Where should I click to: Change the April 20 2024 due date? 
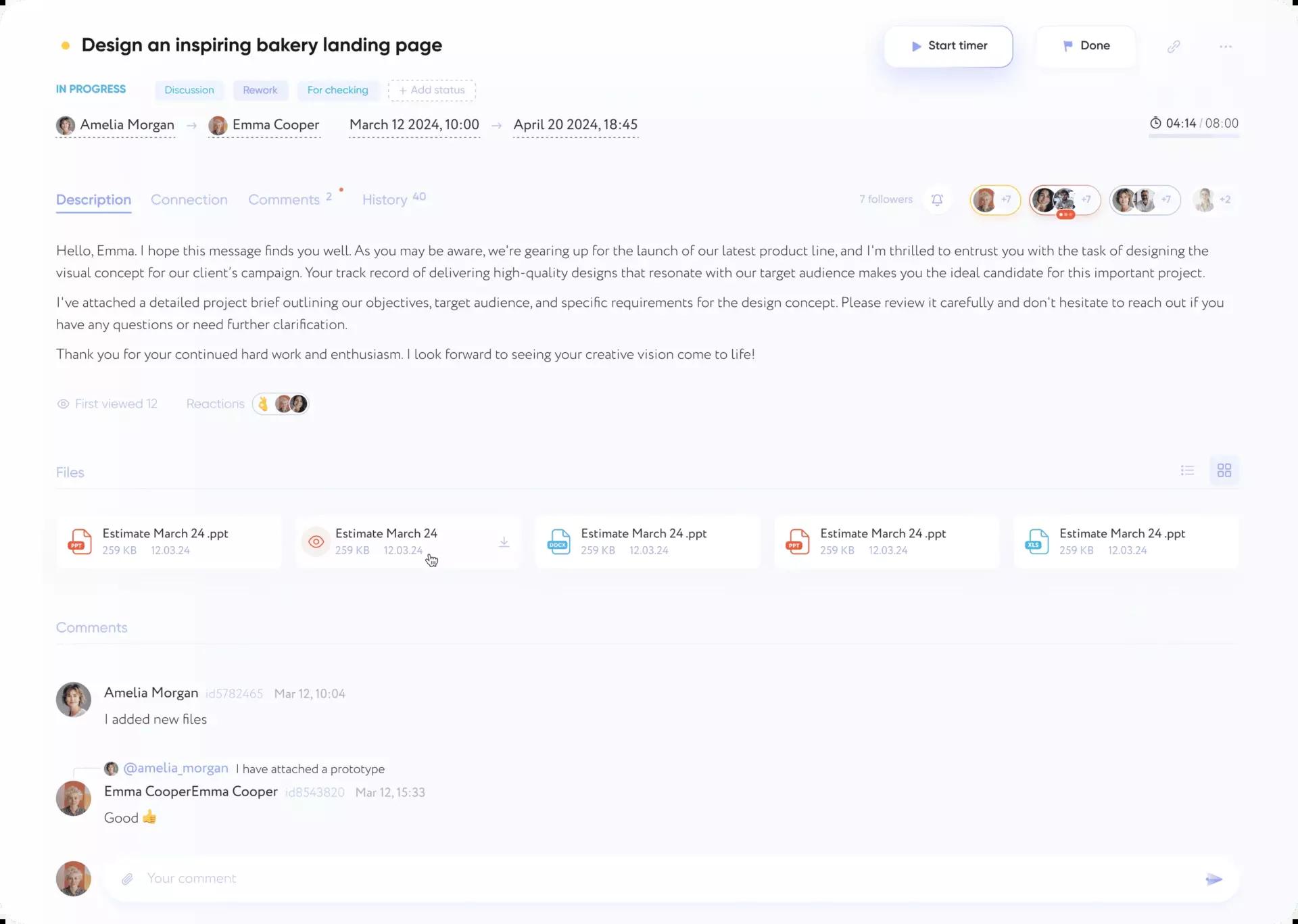(575, 125)
